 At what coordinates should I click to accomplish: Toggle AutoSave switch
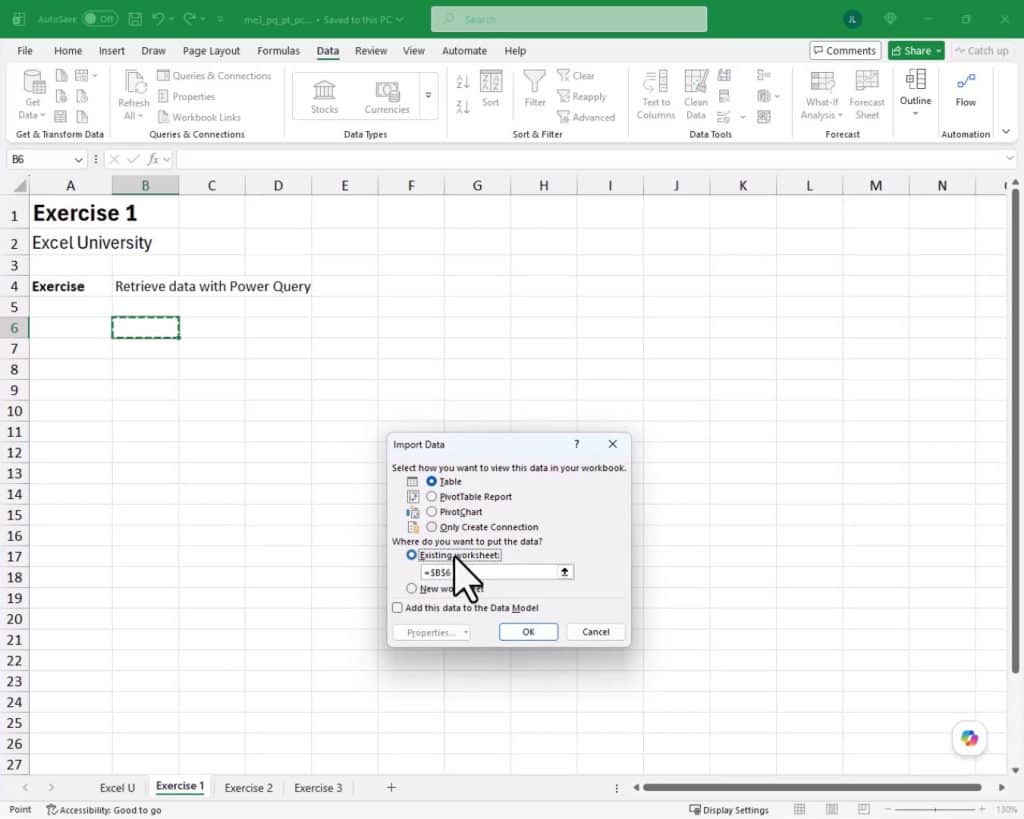(100, 19)
